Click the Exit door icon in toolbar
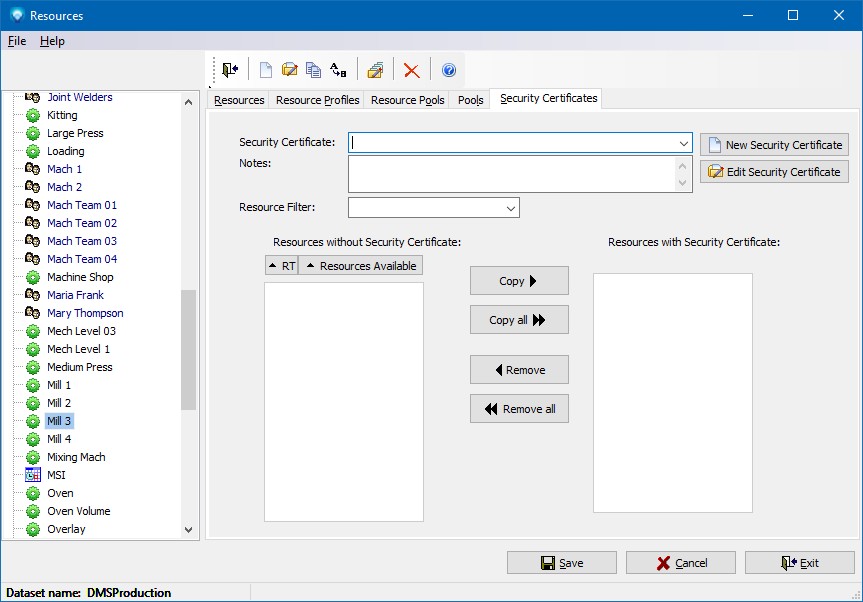The image size is (863, 602). 231,70
